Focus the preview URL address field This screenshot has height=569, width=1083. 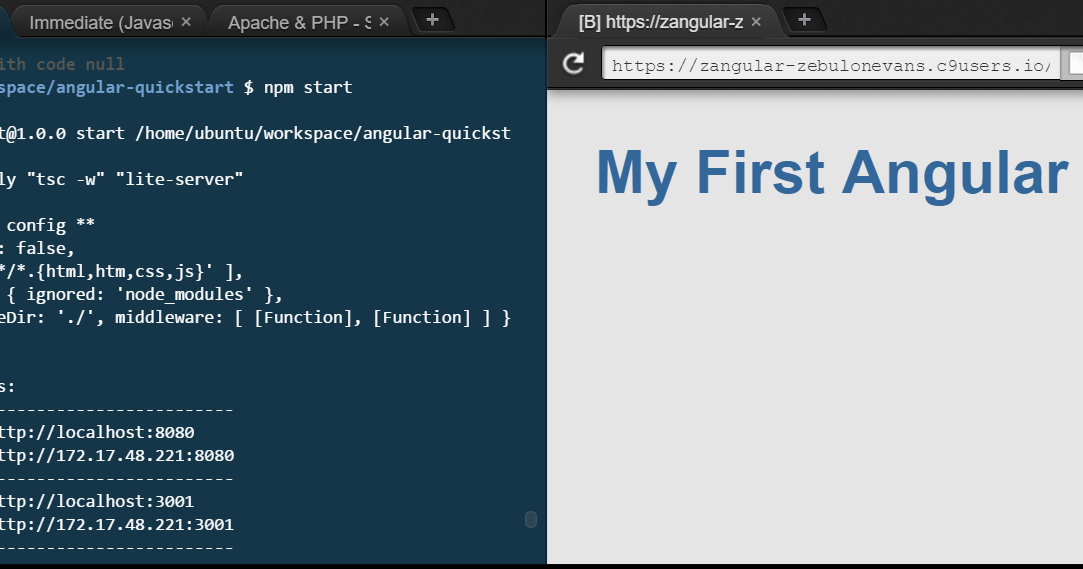point(830,66)
